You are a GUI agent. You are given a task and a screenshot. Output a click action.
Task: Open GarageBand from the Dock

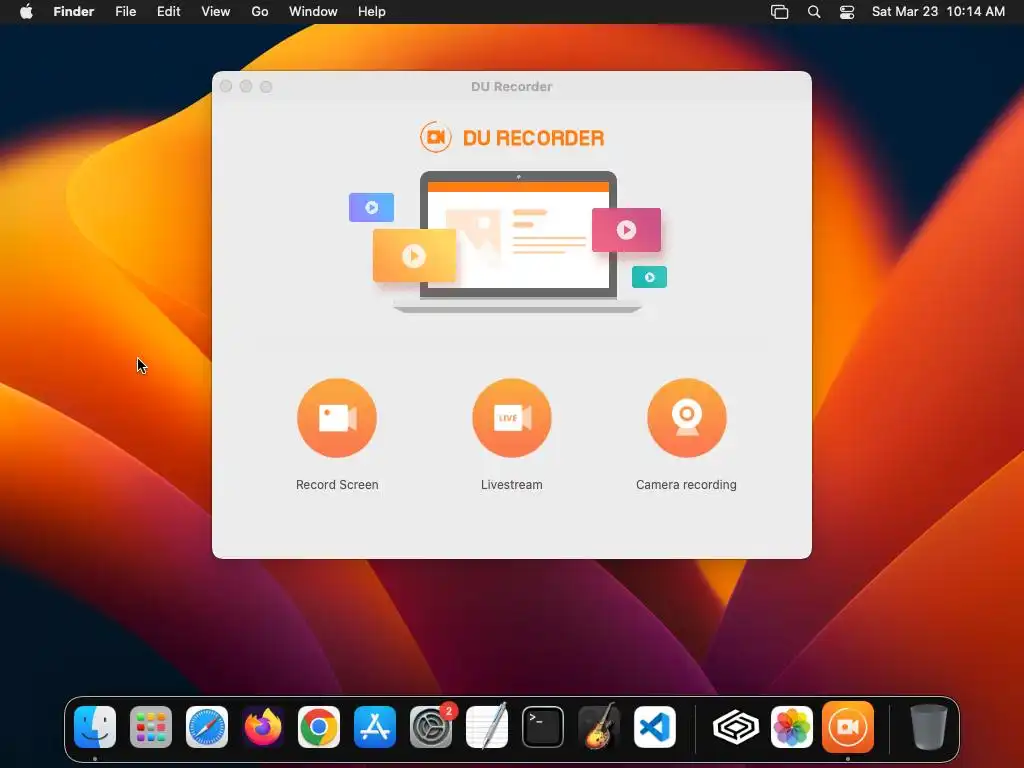599,727
